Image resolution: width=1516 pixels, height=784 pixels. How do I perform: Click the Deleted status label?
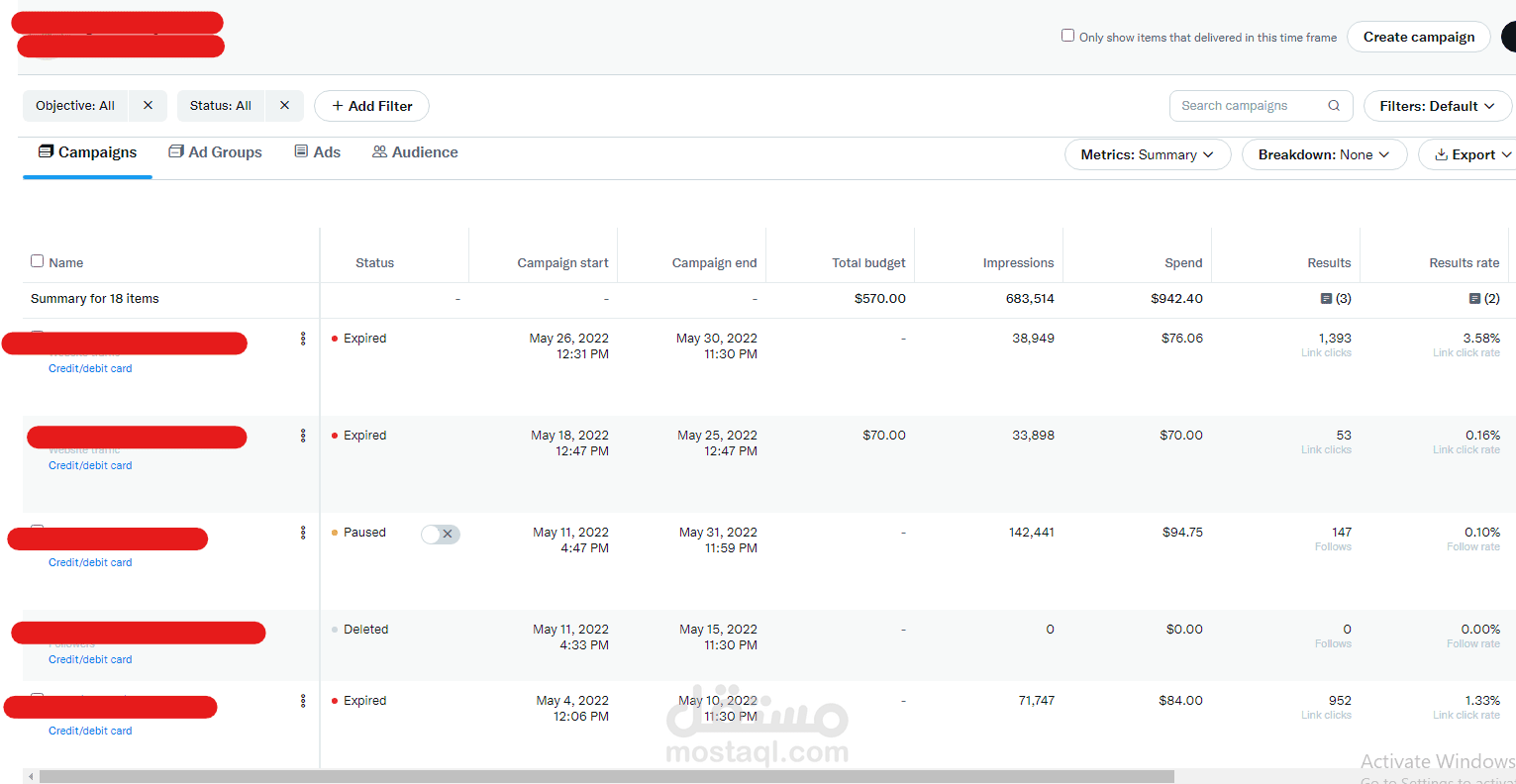pyautogui.click(x=365, y=630)
